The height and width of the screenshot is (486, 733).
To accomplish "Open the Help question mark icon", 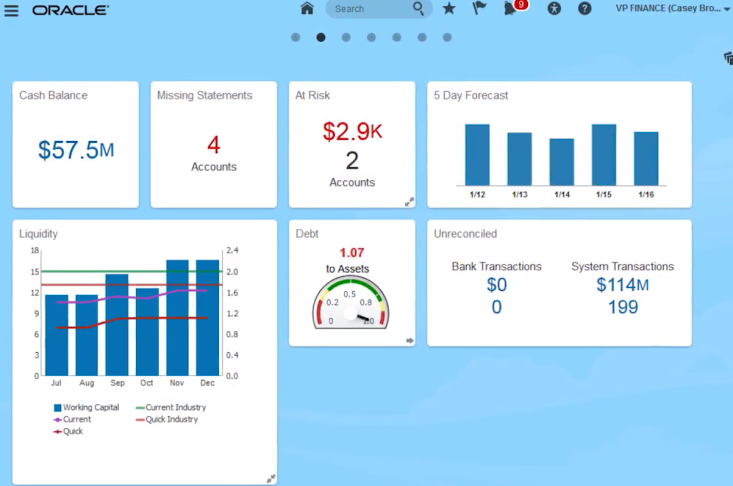I will [x=585, y=9].
